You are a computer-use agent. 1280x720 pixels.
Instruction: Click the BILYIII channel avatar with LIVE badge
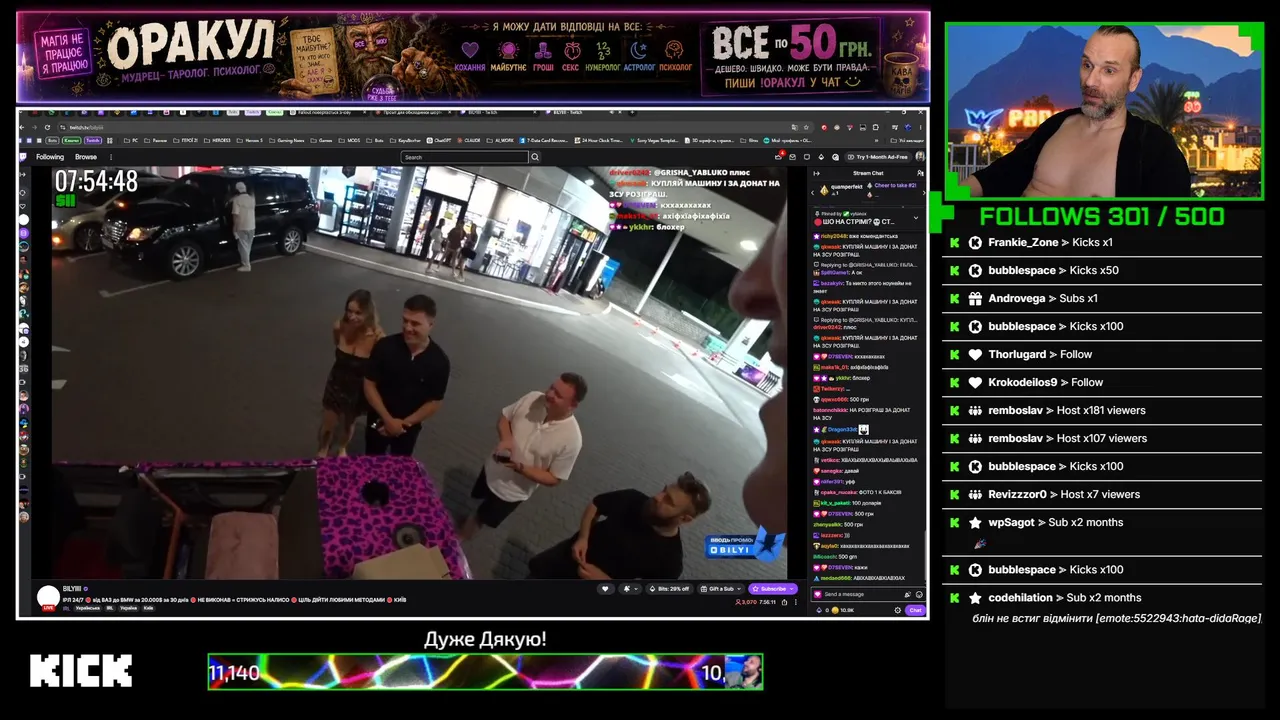pyautogui.click(x=48, y=598)
